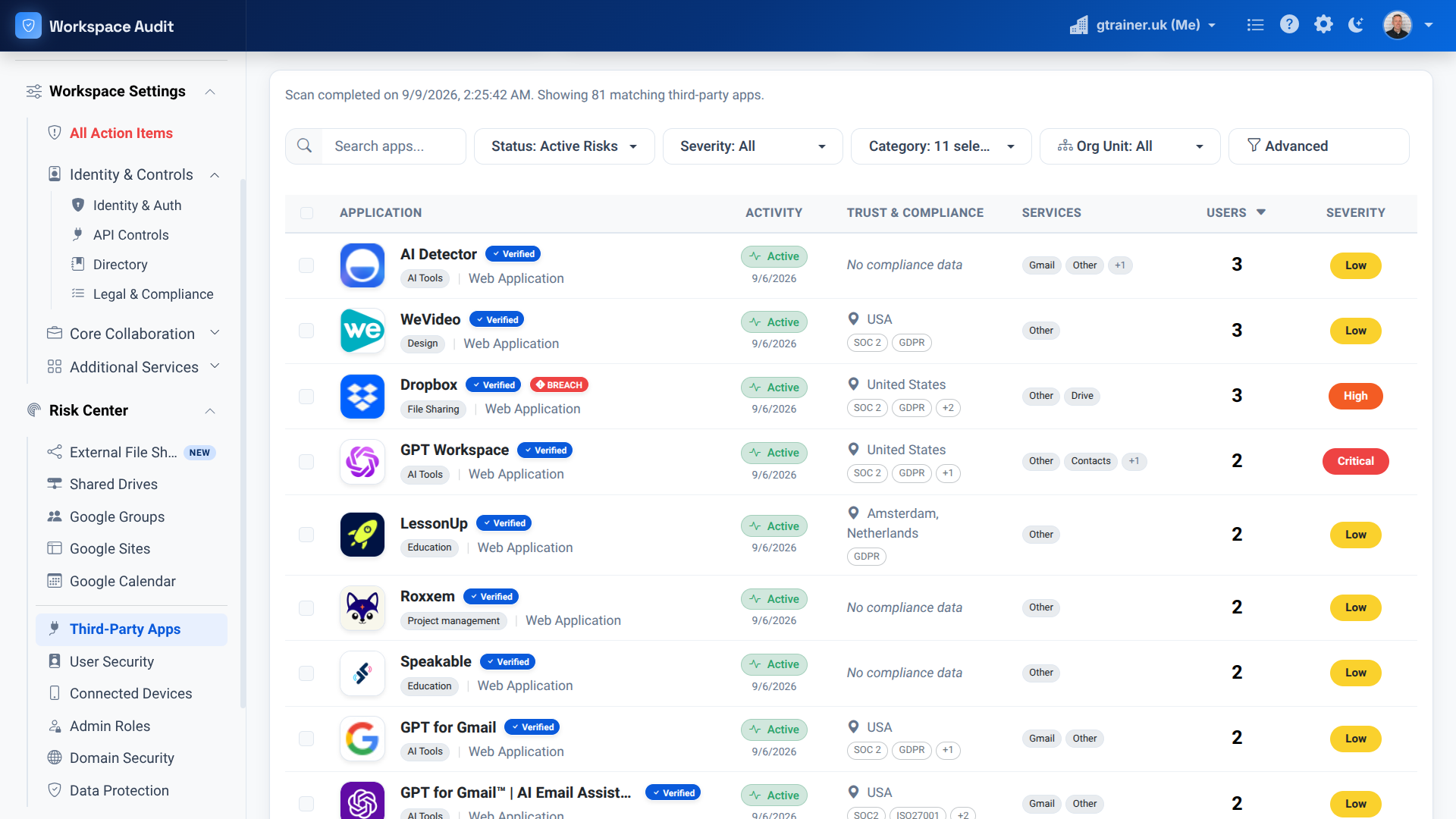
Task: Toggle the select-all checkbox in table header
Action: tap(306, 213)
